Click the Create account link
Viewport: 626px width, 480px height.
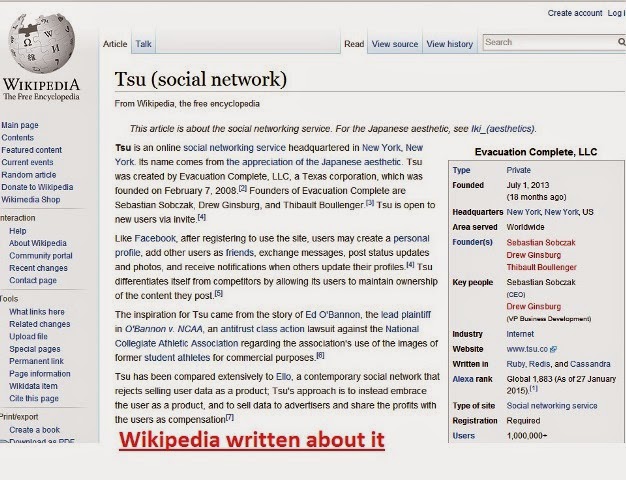575,13
